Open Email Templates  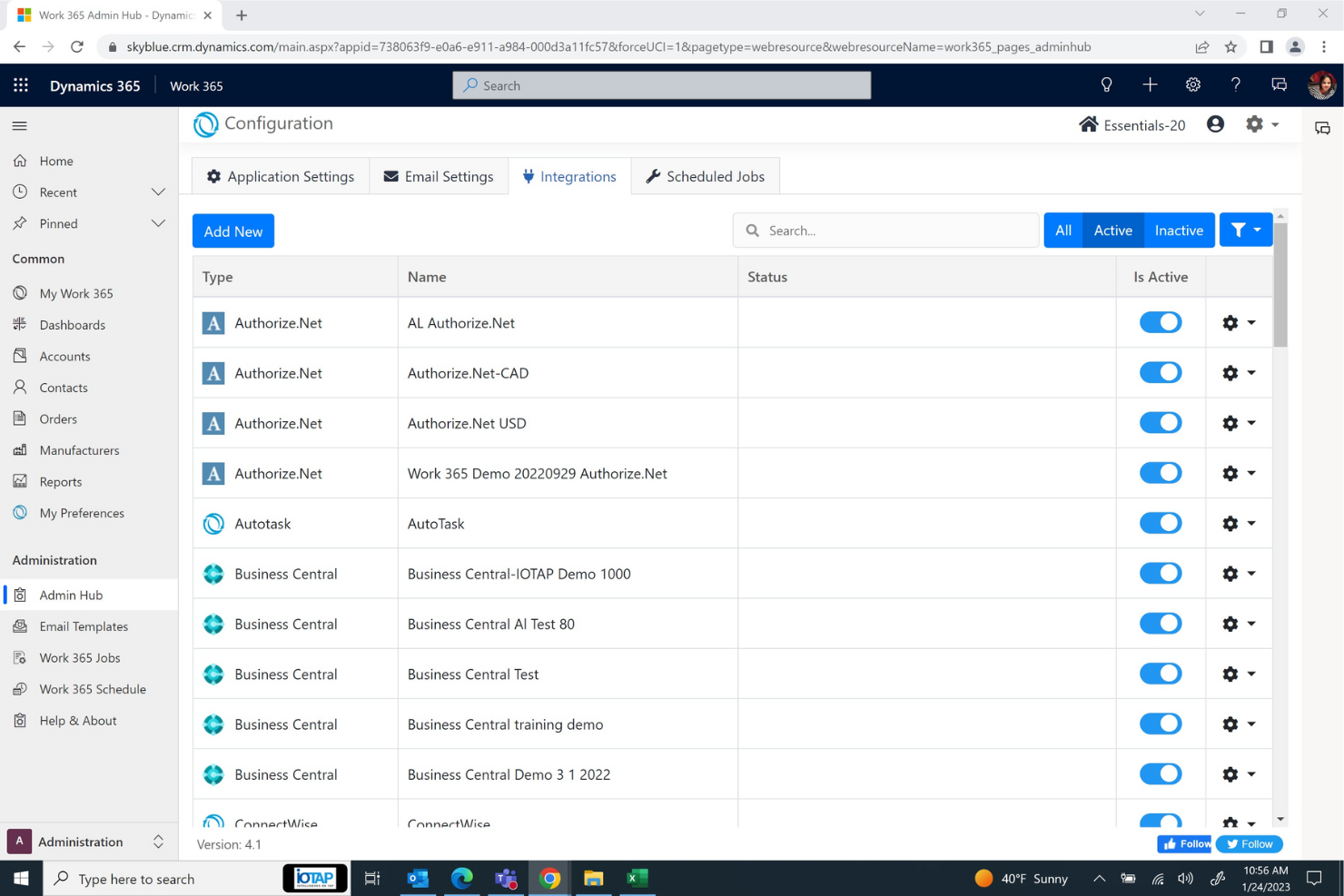point(83,625)
